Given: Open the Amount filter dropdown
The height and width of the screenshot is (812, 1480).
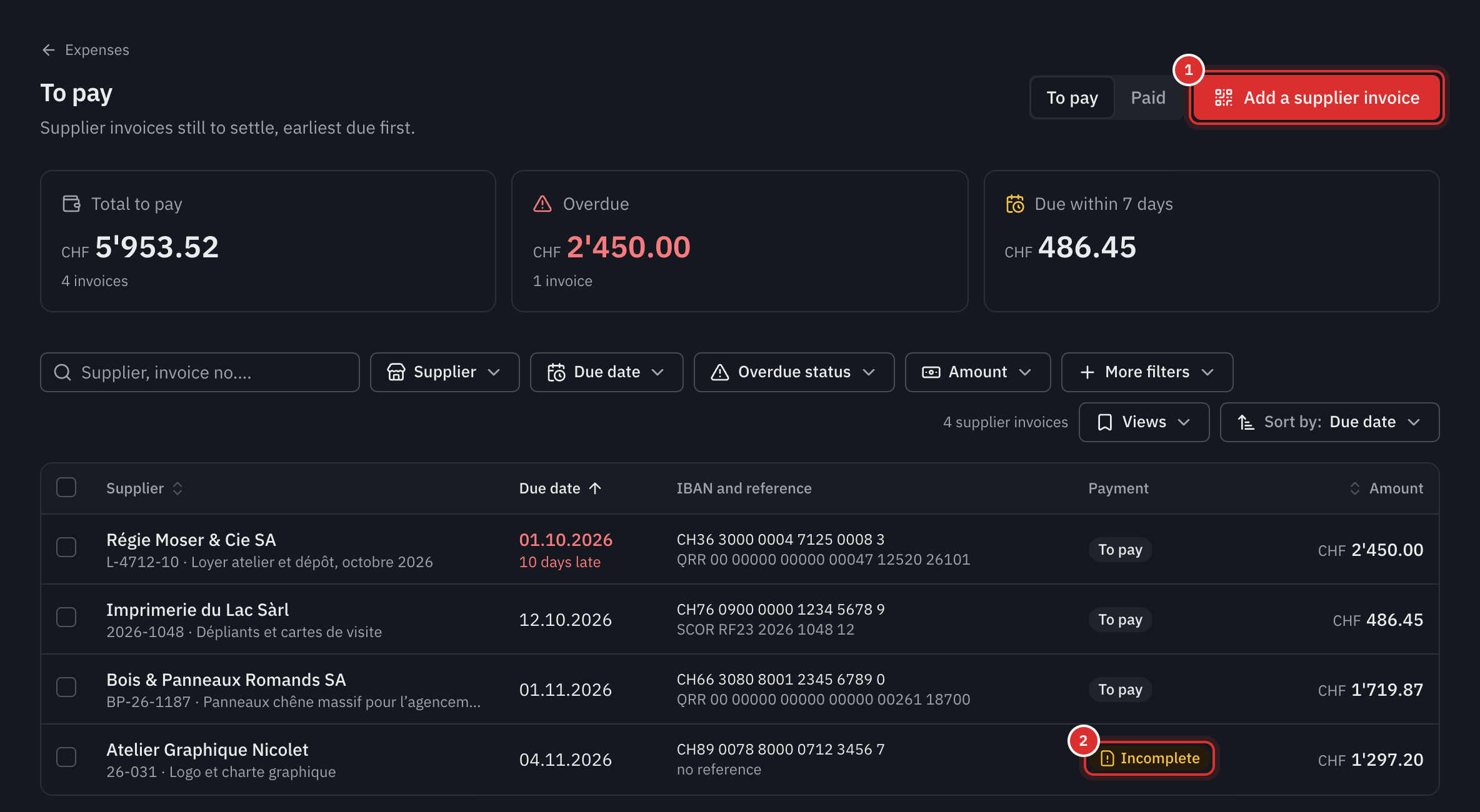Looking at the screenshot, I should click(977, 372).
